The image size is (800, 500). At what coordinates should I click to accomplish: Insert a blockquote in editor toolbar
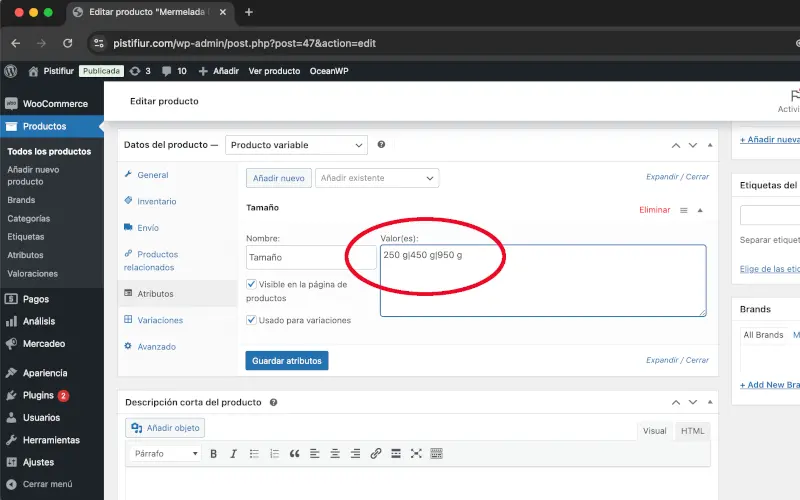click(294, 454)
